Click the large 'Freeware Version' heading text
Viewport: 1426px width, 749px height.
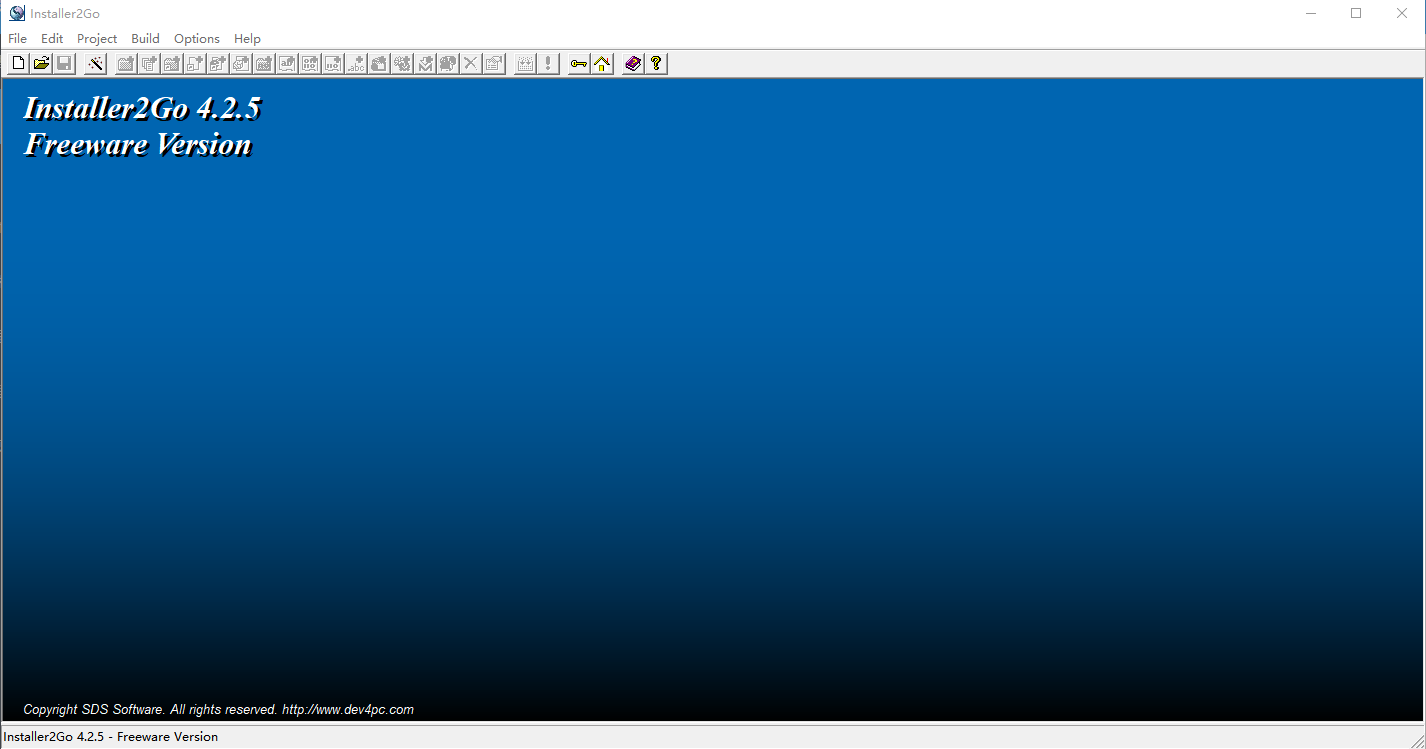pos(138,145)
